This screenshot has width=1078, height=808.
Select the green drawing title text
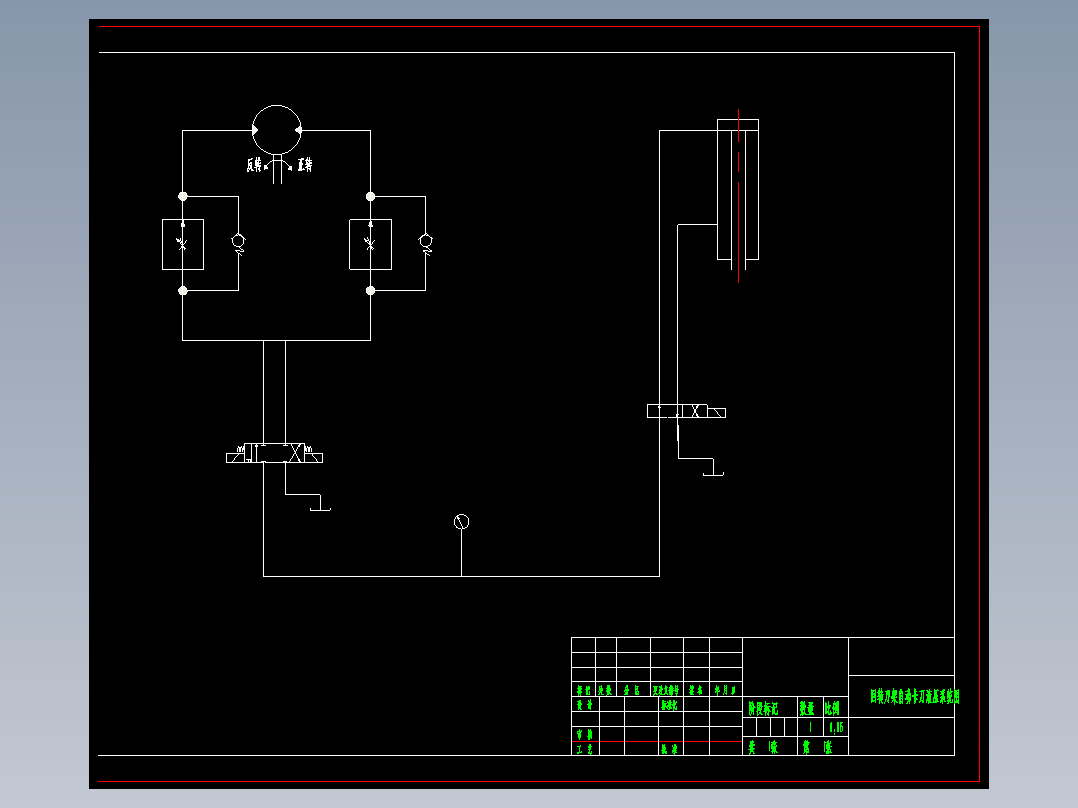(x=914, y=697)
